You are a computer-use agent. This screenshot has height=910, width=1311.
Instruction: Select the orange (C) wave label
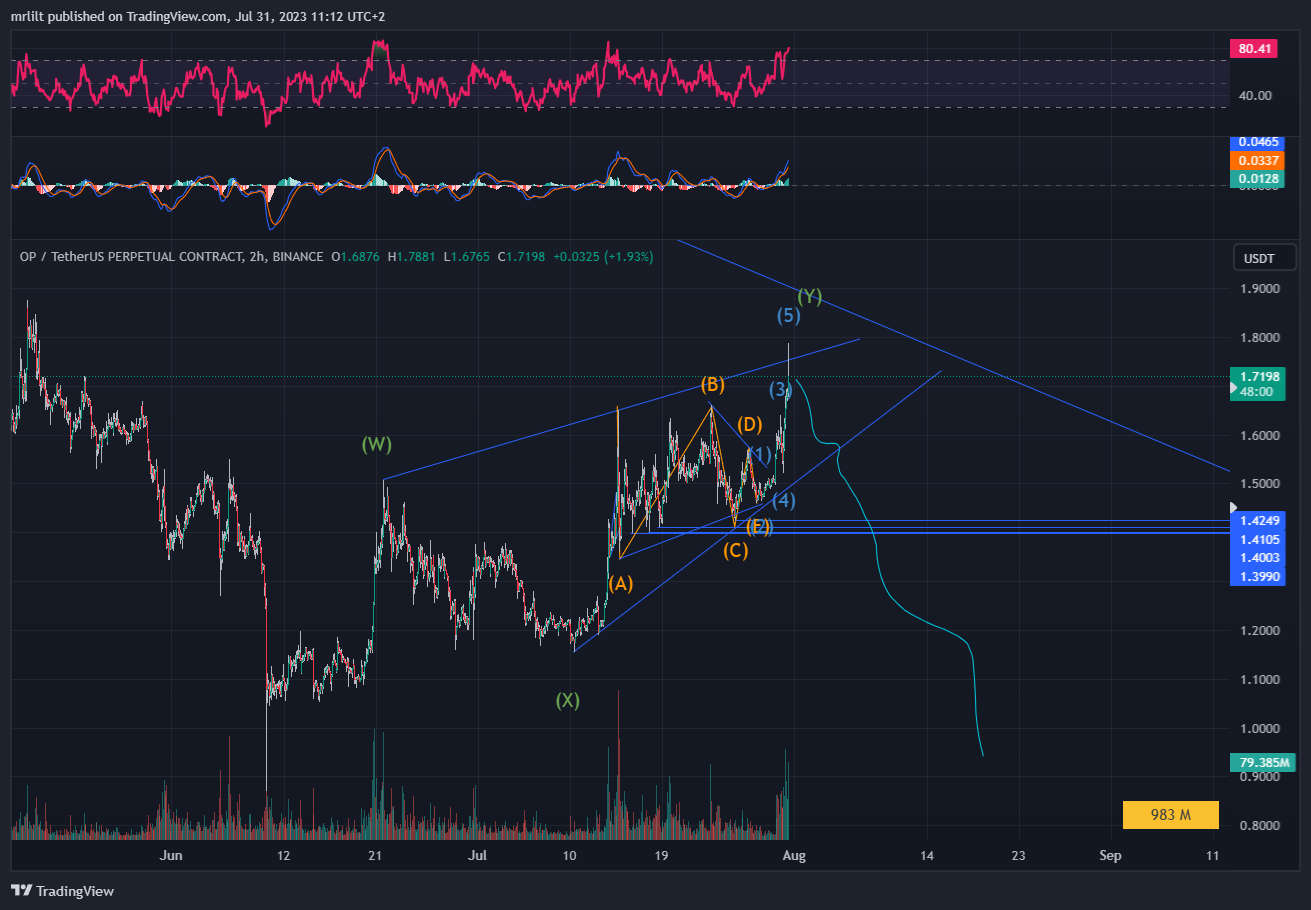pos(736,550)
